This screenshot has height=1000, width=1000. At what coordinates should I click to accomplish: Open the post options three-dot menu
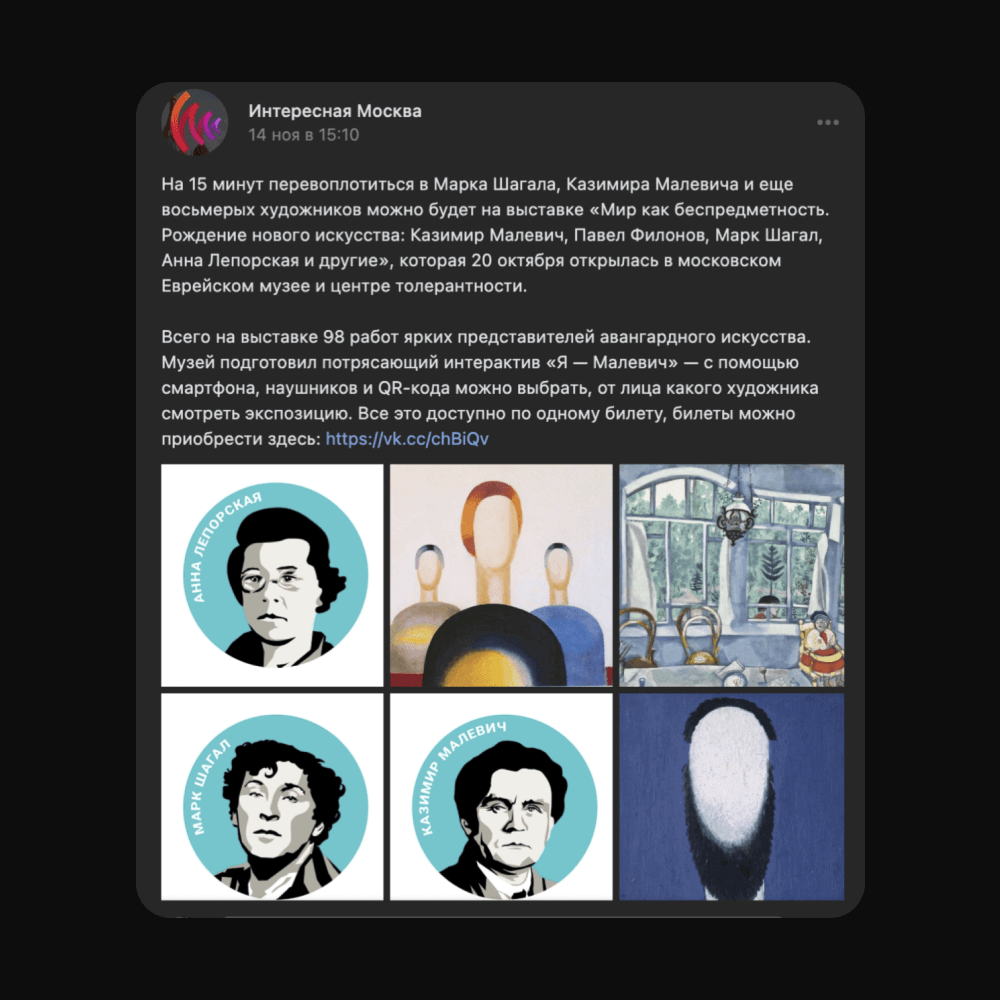(827, 122)
